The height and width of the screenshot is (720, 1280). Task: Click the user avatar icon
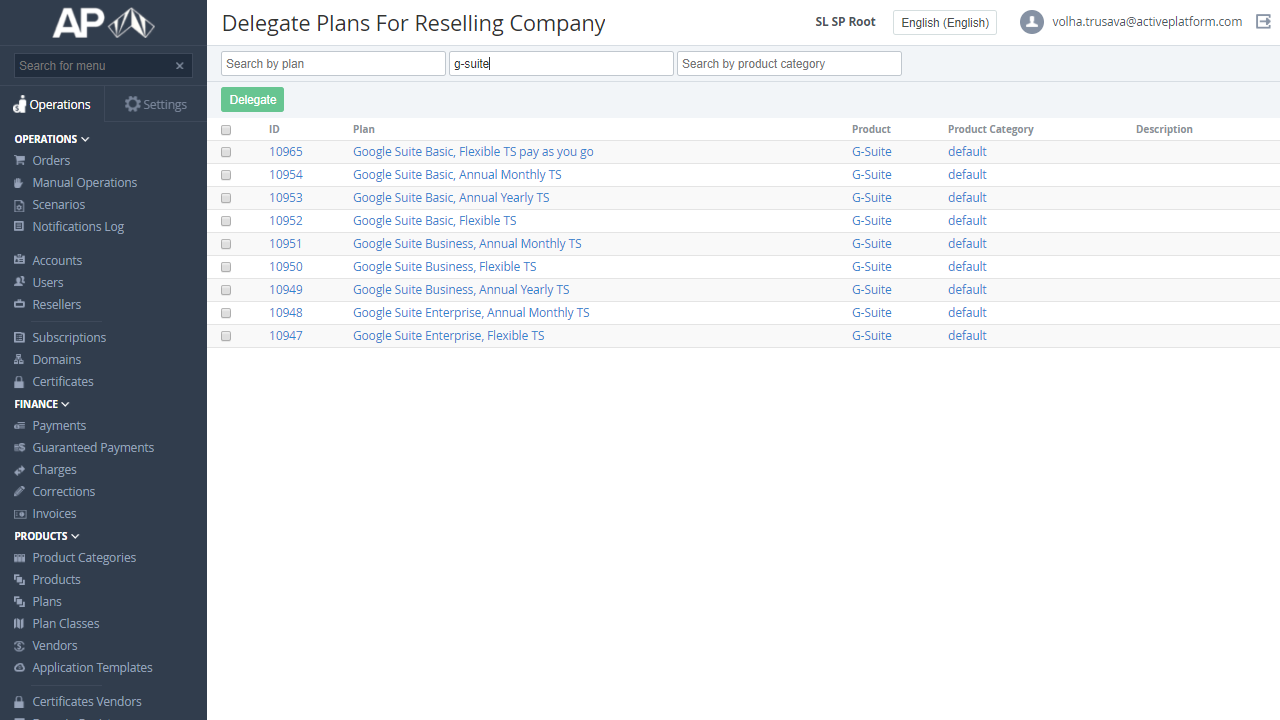(1032, 22)
